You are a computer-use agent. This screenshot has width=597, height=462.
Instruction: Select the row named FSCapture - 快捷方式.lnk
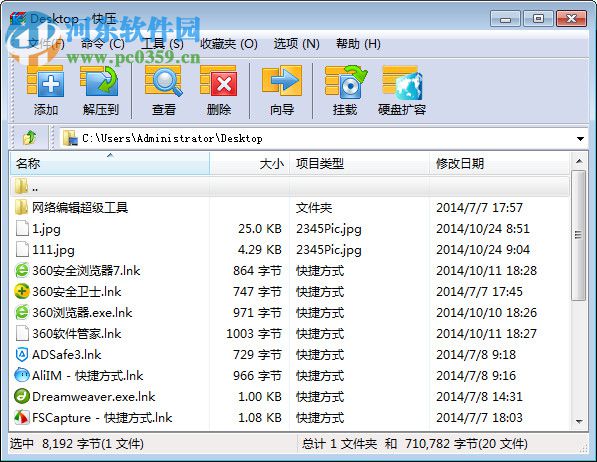(x=290, y=417)
